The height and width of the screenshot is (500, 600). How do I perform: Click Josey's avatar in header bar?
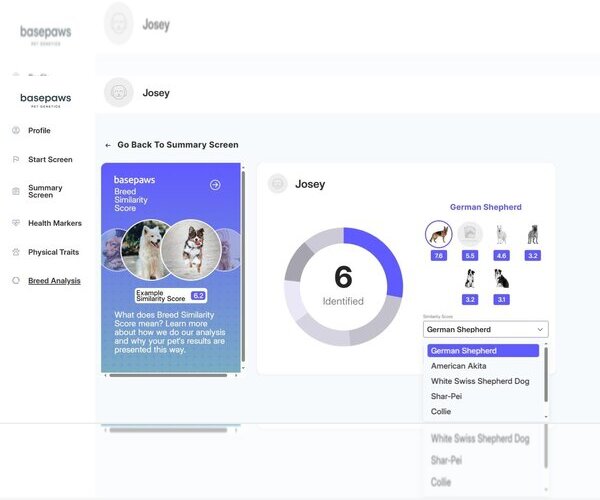[x=119, y=93]
